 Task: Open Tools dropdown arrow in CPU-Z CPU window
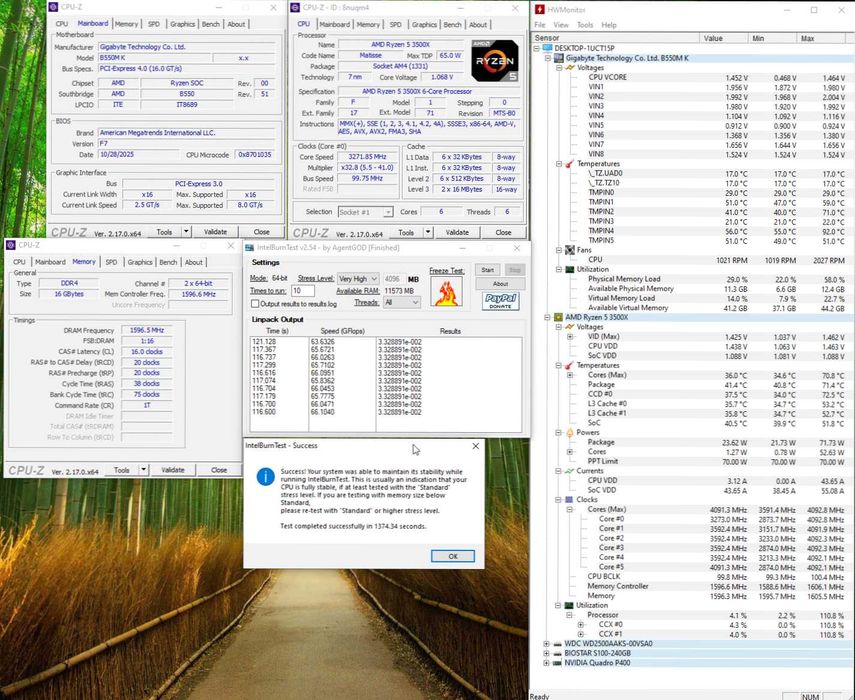click(x=428, y=232)
